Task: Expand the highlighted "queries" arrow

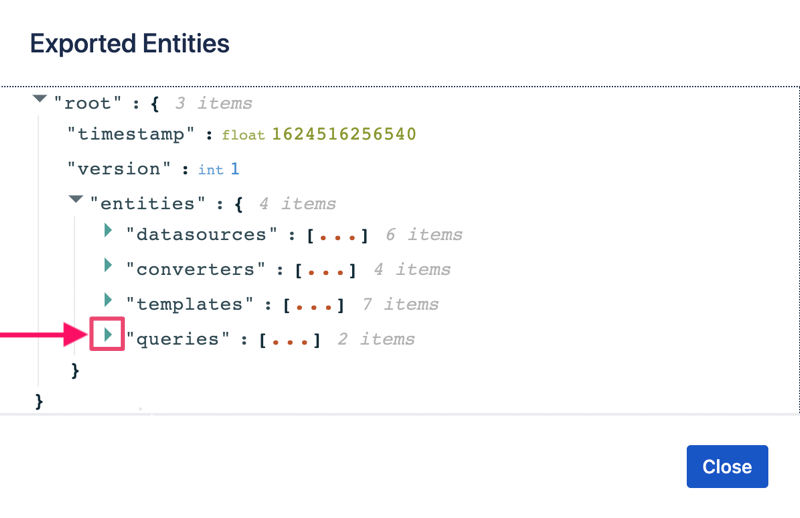Action: [108, 334]
